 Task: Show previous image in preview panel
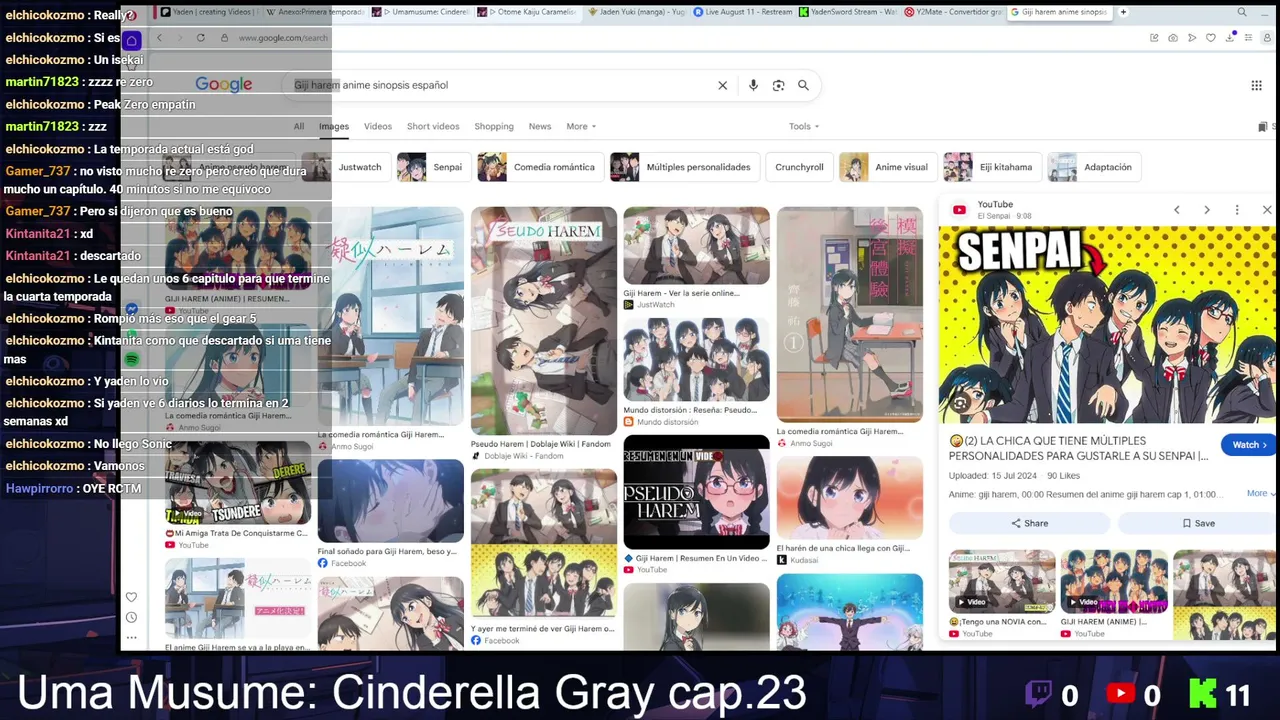1177,210
